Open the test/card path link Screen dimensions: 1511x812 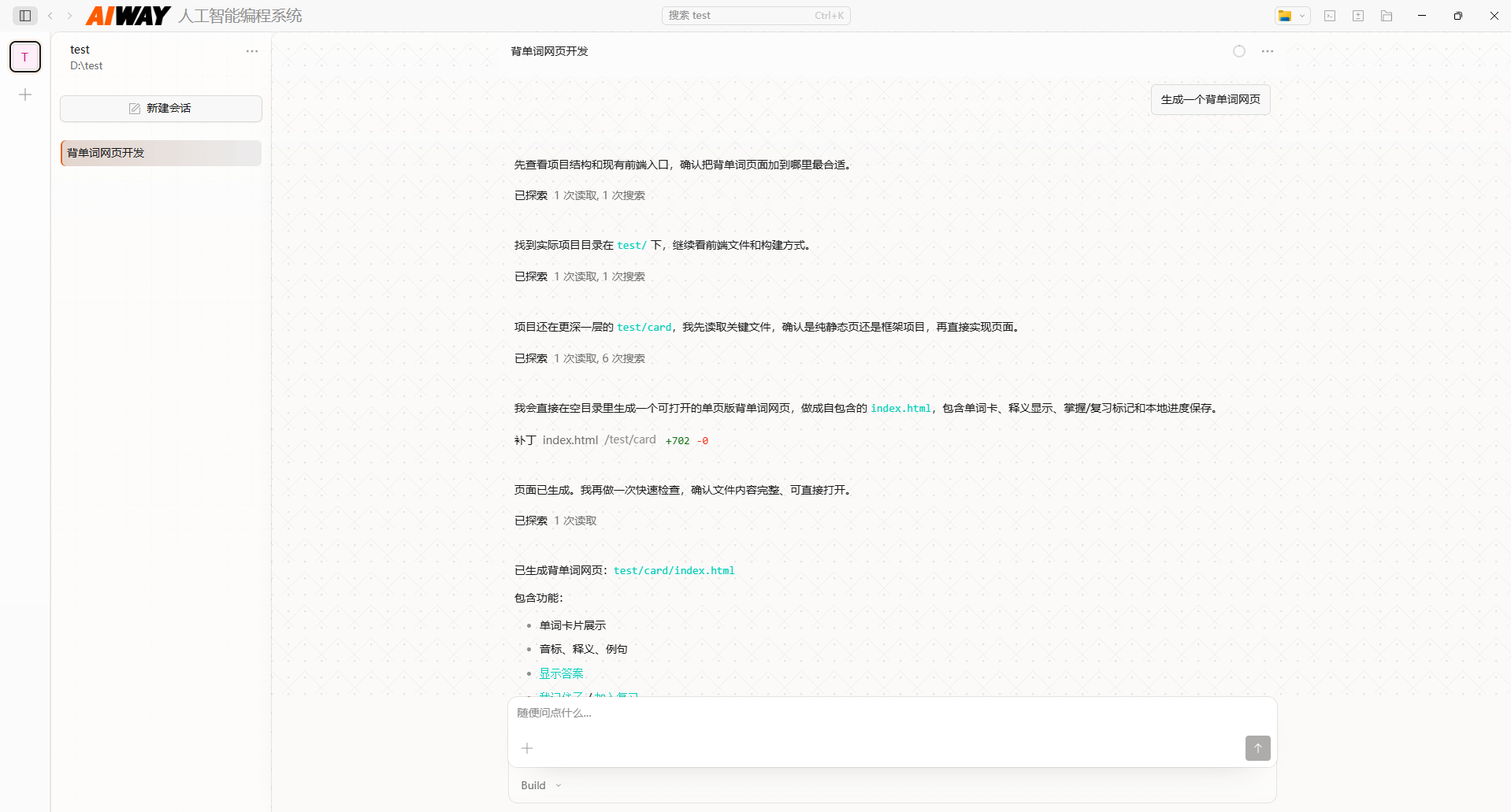tap(644, 328)
